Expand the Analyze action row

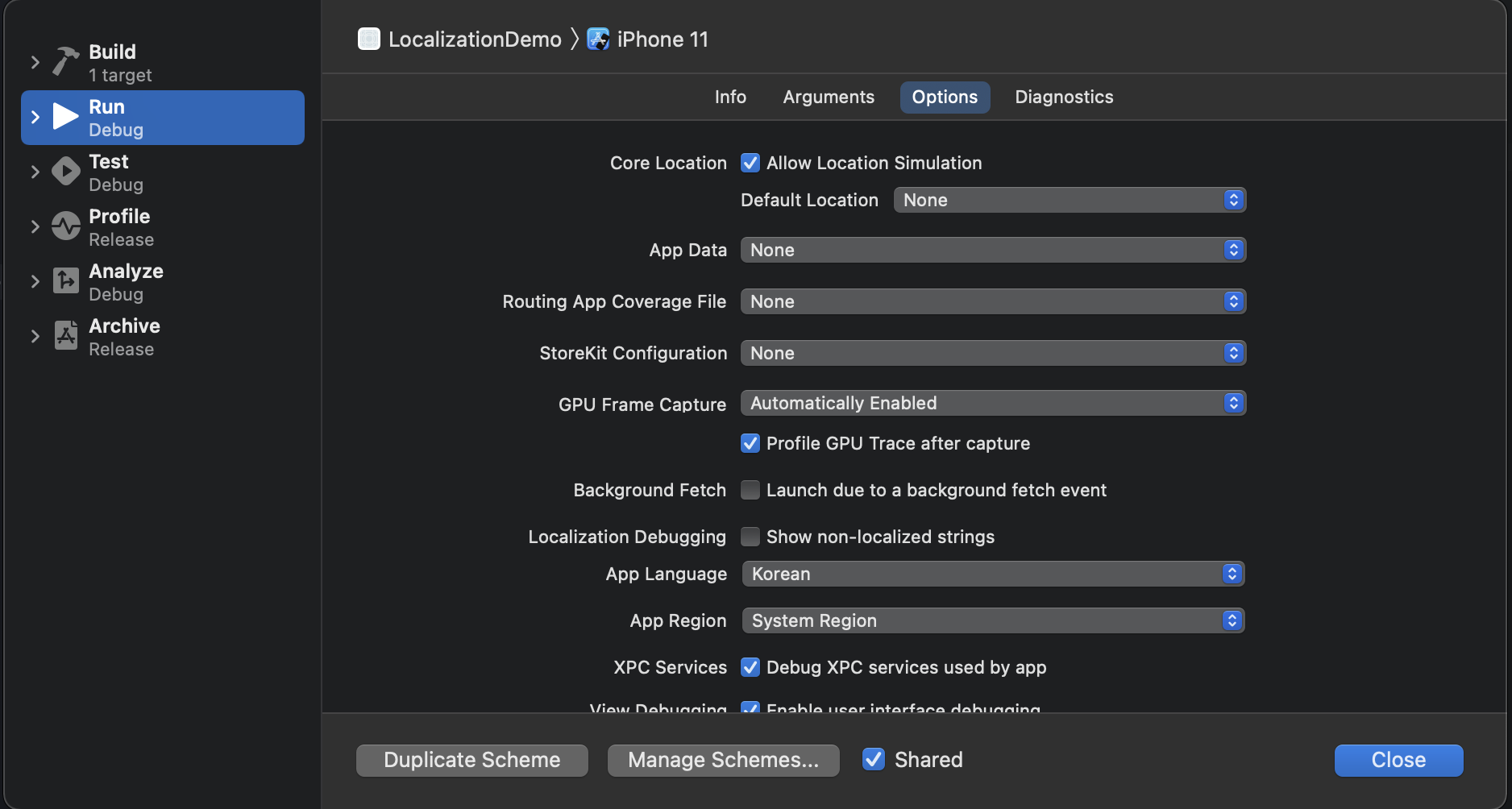pos(35,281)
